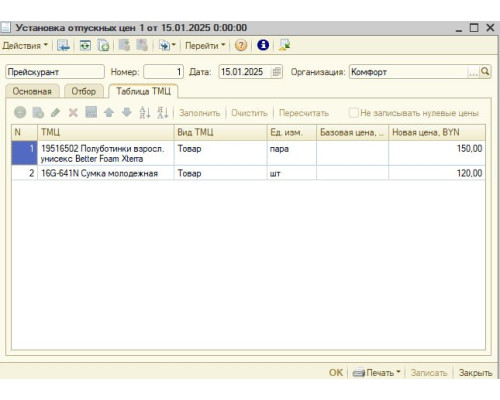Click the OK button
Screen dimensions: 500x400
336,372
